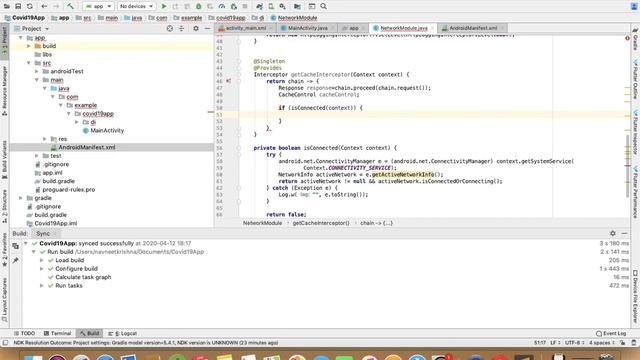Open the Build Variants side tab
Image resolution: width=640 pixels, height=360 pixels.
[4, 160]
